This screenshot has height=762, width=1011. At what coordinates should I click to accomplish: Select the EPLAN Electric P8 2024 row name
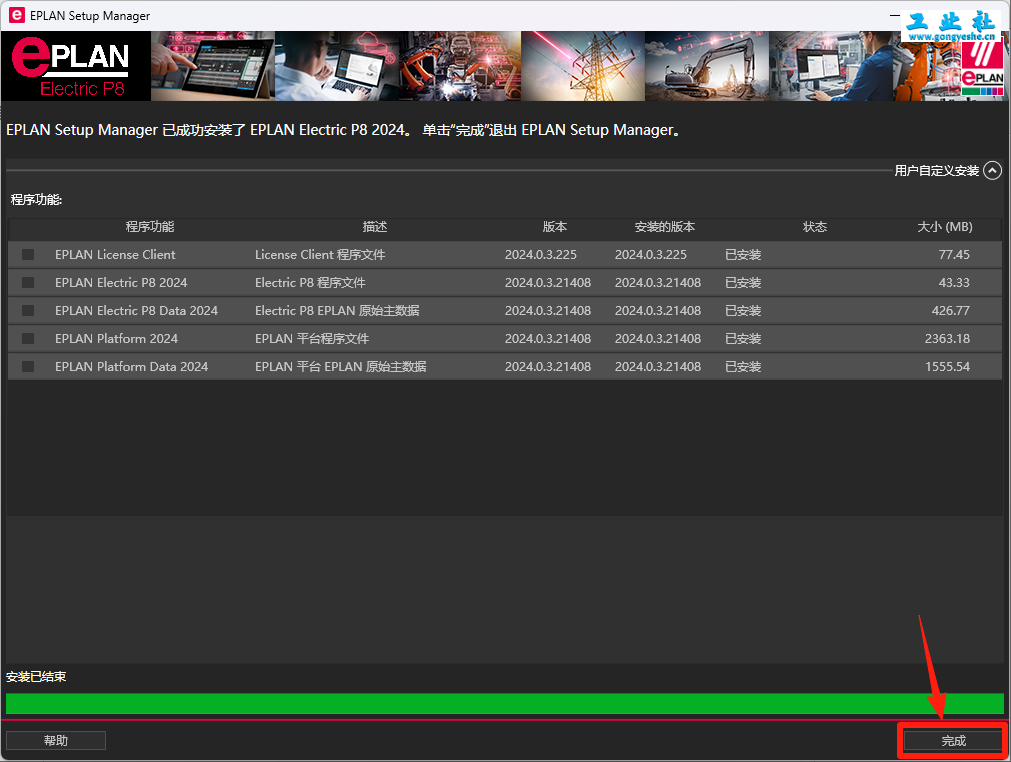click(x=121, y=282)
